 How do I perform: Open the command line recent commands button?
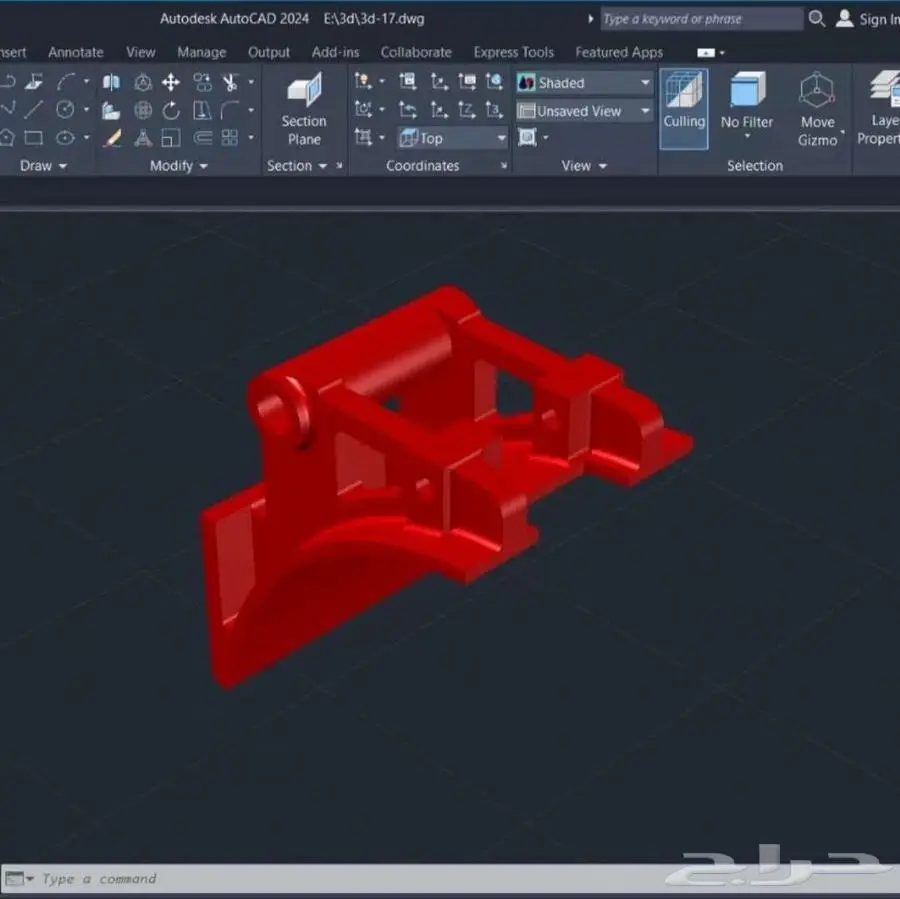click(x=20, y=879)
